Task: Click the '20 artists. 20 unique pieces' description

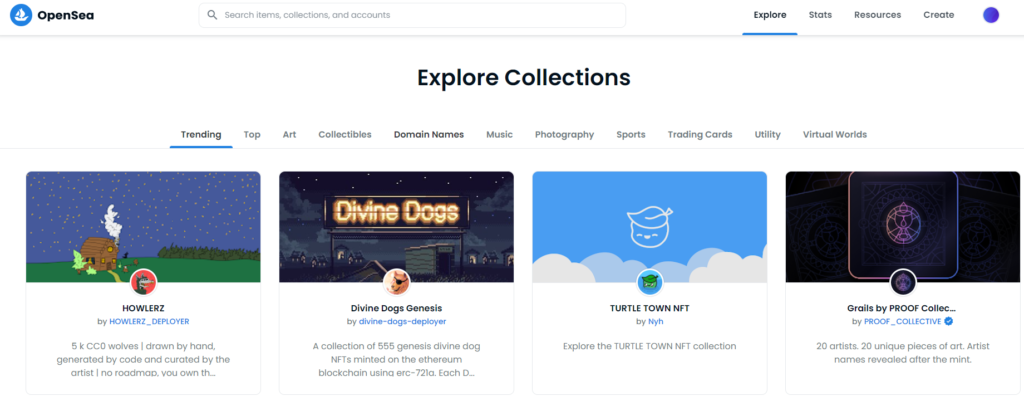Action: coord(903,353)
